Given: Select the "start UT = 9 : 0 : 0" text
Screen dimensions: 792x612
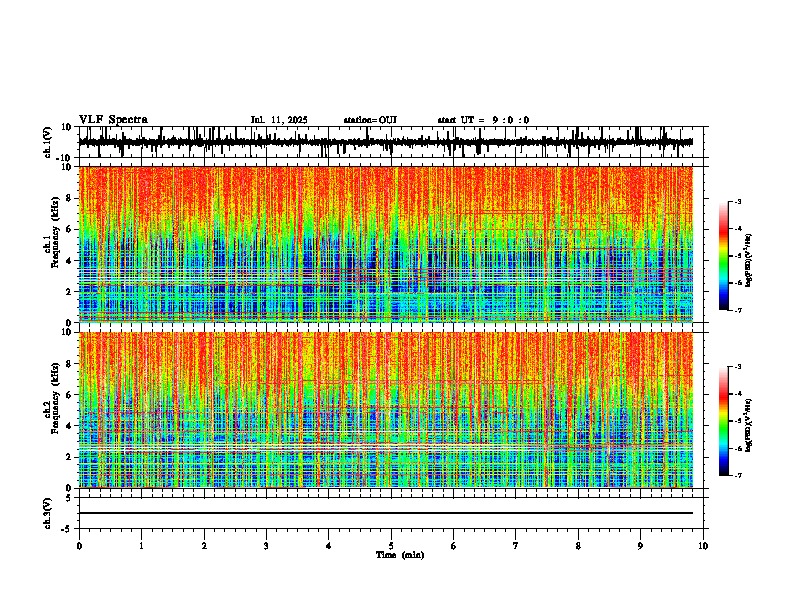Looking at the screenshot, I should pyautogui.click(x=483, y=120).
